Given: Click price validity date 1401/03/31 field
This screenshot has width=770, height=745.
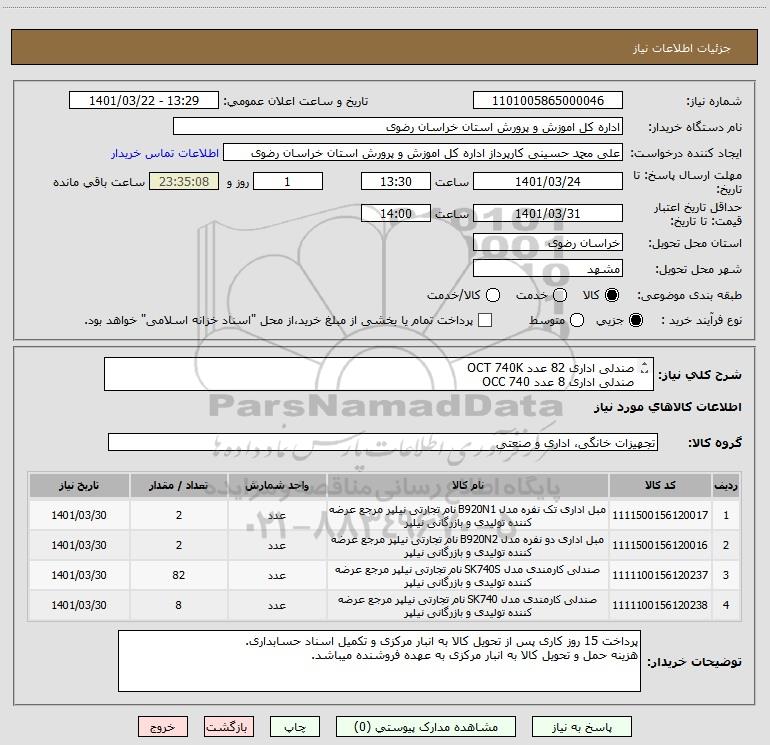Looking at the screenshot, I should click(x=548, y=213).
